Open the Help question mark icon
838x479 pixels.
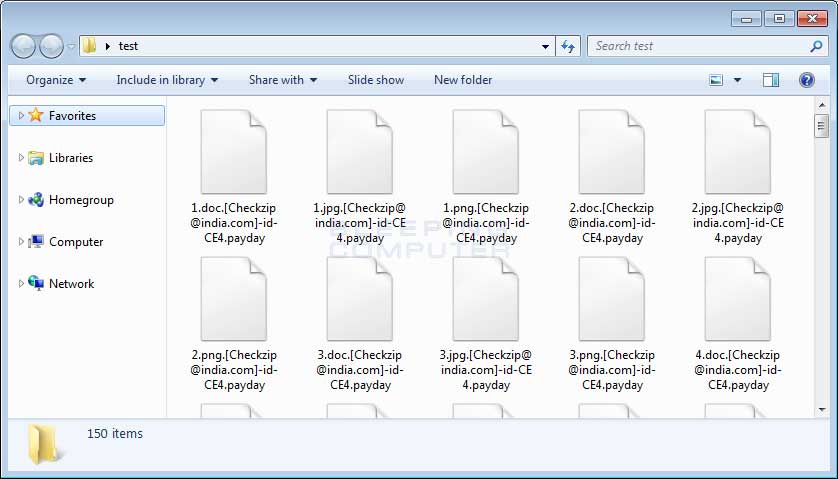[x=806, y=80]
